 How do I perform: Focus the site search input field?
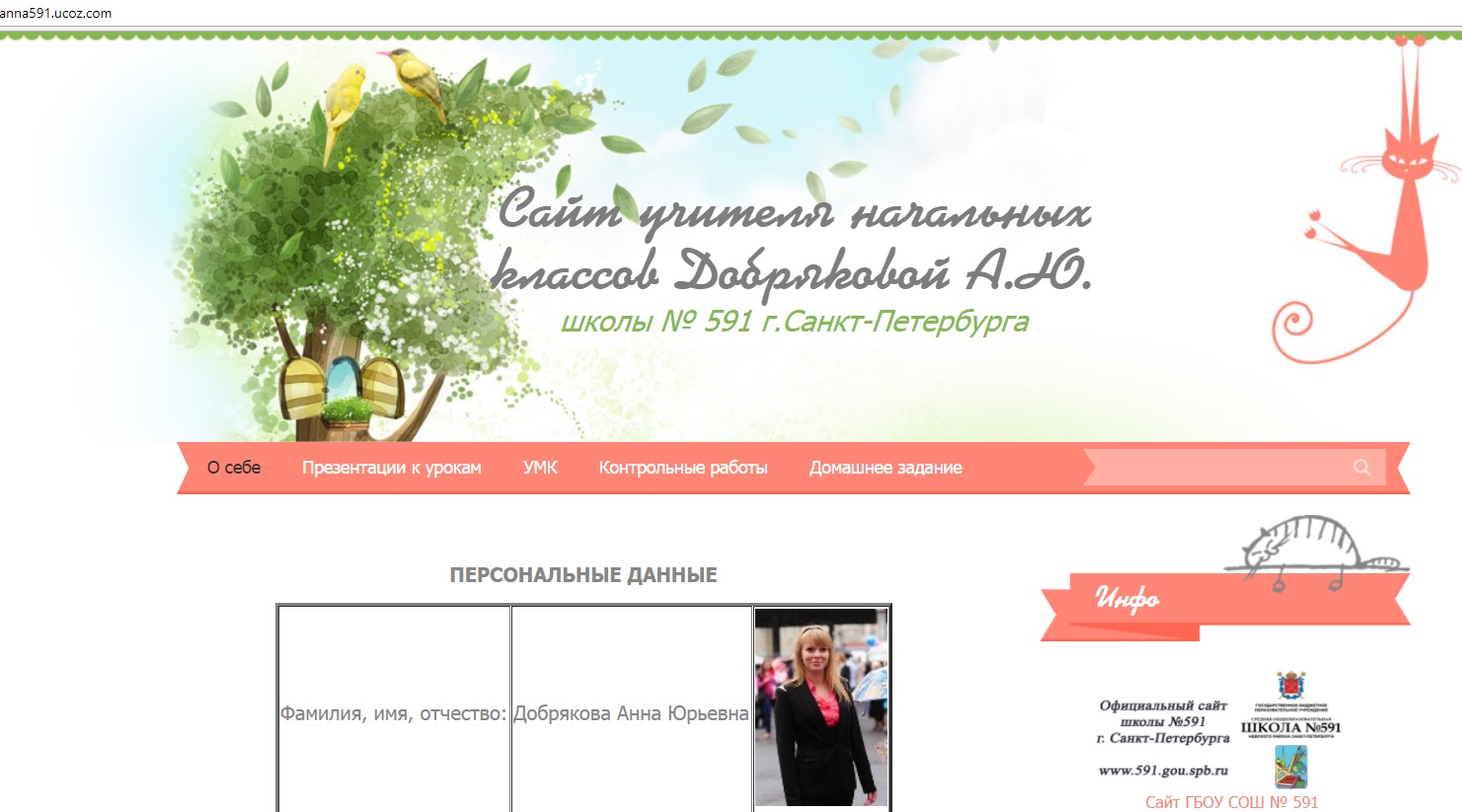click(1219, 468)
